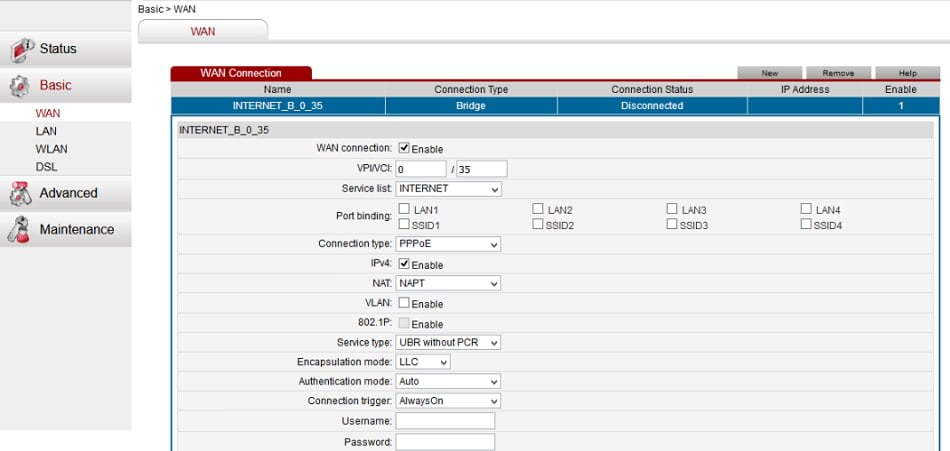
Task: Open the Maintenance wrench icon
Action: tap(19, 230)
